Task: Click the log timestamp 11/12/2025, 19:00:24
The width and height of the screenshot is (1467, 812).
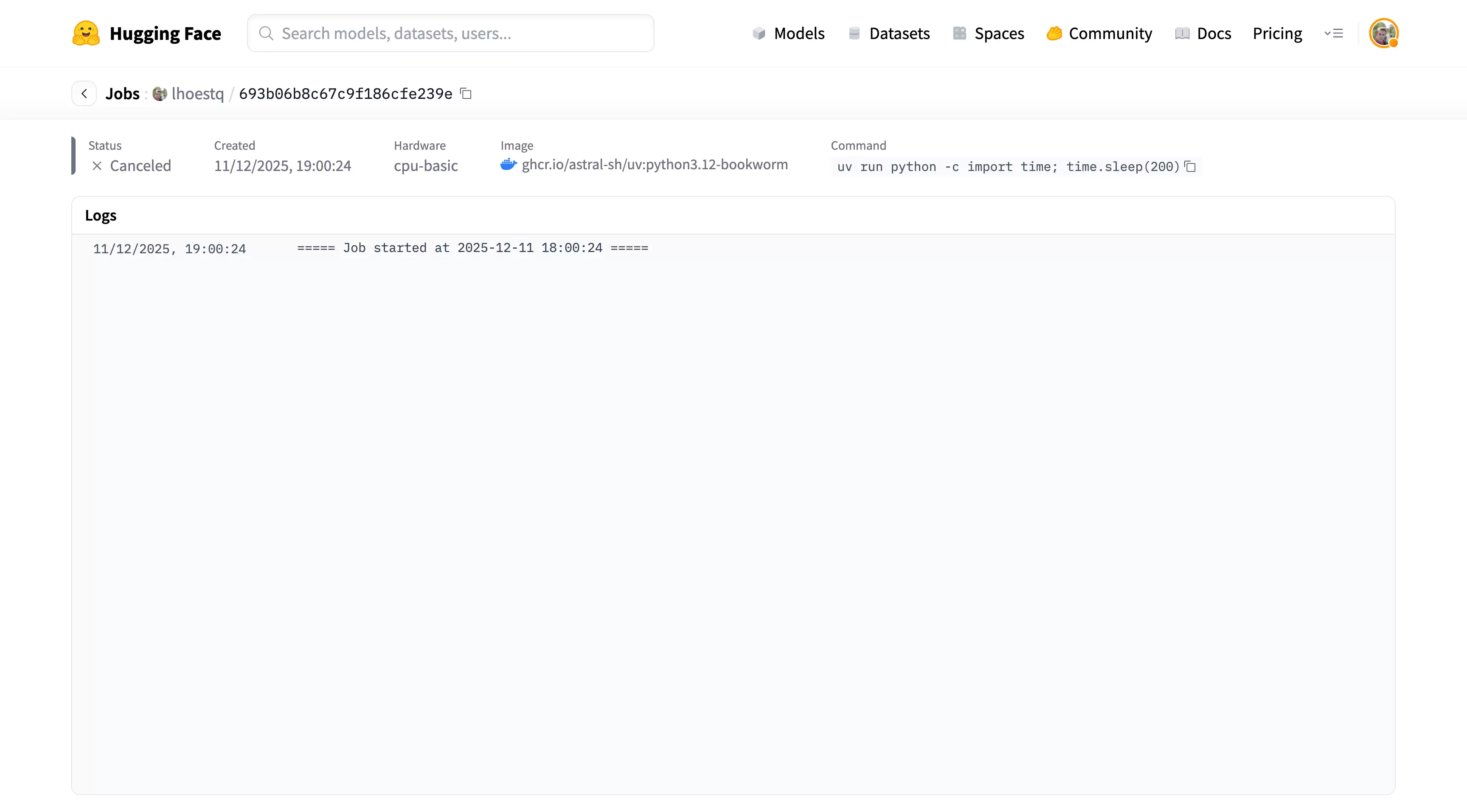Action: pos(170,249)
